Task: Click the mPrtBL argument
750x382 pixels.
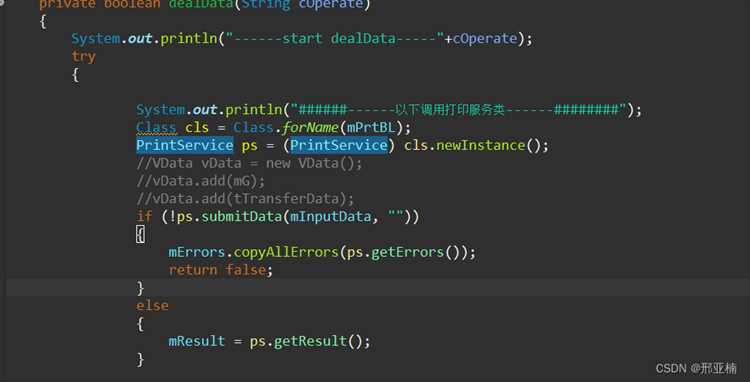Action: click(371, 128)
